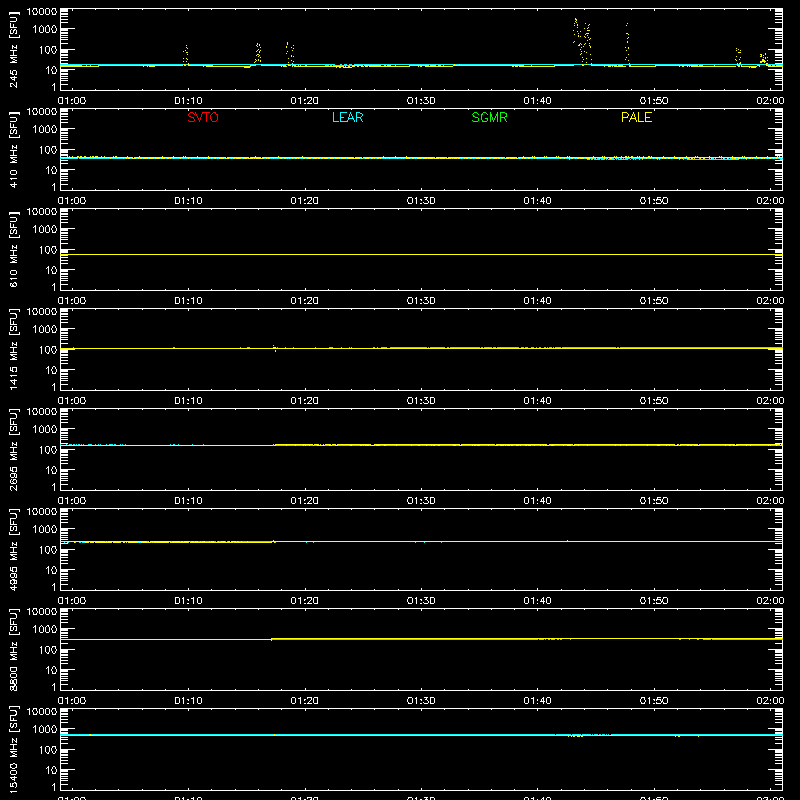800x800 pixels.
Task: Select the 8800 MHz [SFU] axis title
Action: (x=13, y=650)
